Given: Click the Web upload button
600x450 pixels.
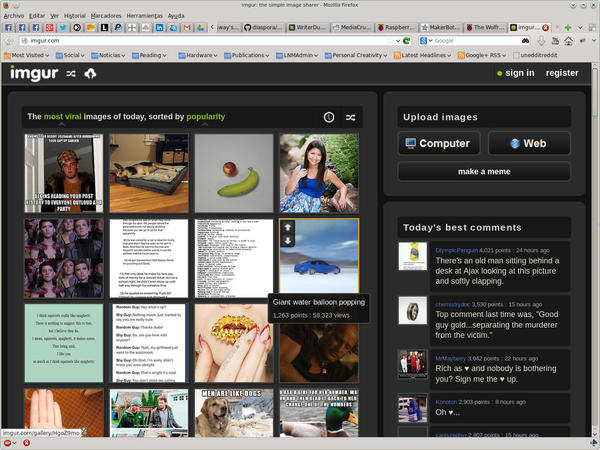Looking at the screenshot, I should 528,143.
